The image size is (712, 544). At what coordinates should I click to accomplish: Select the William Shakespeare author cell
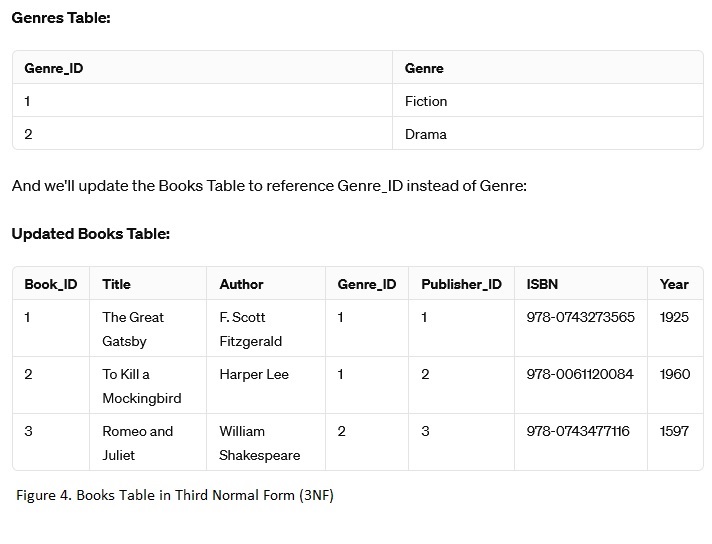coord(259,443)
